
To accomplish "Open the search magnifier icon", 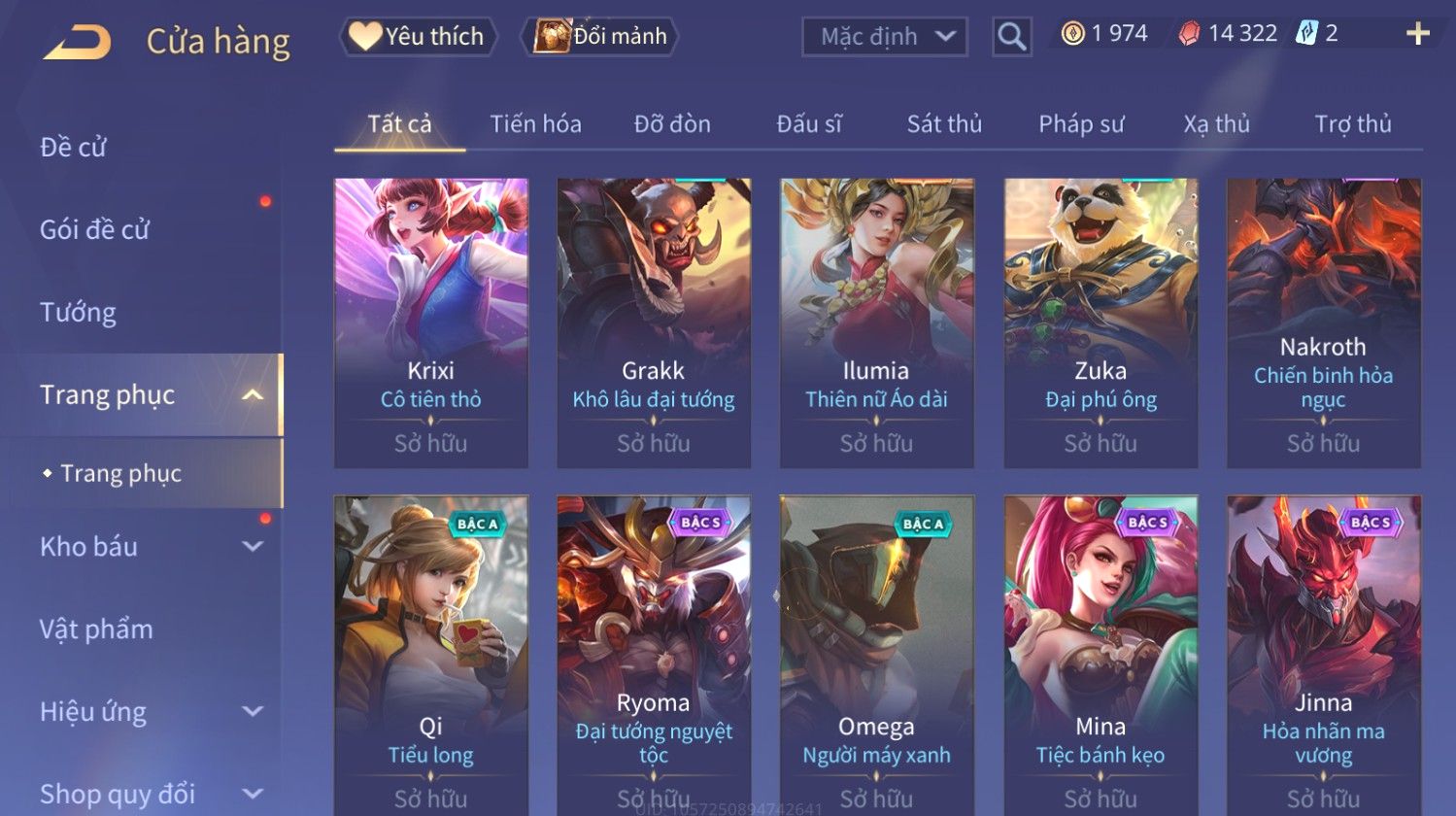I will click(x=1011, y=37).
